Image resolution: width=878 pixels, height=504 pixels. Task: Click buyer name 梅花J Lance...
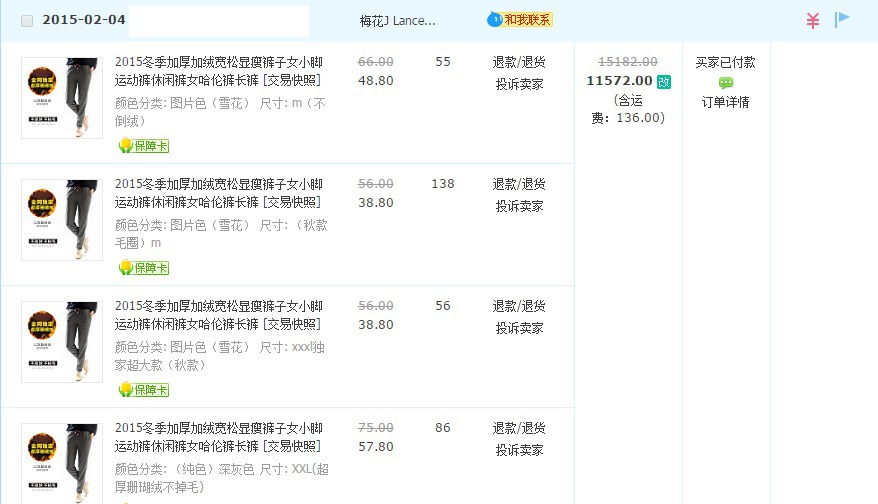click(397, 21)
